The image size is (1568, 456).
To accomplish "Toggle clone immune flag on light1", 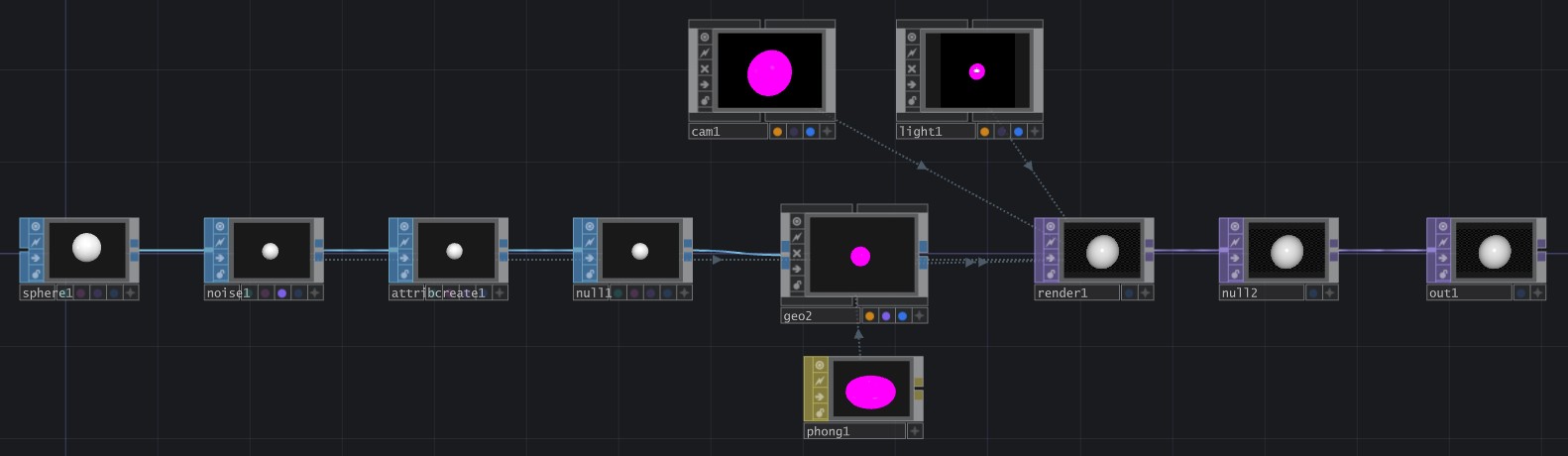I will [x=912, y=53].
